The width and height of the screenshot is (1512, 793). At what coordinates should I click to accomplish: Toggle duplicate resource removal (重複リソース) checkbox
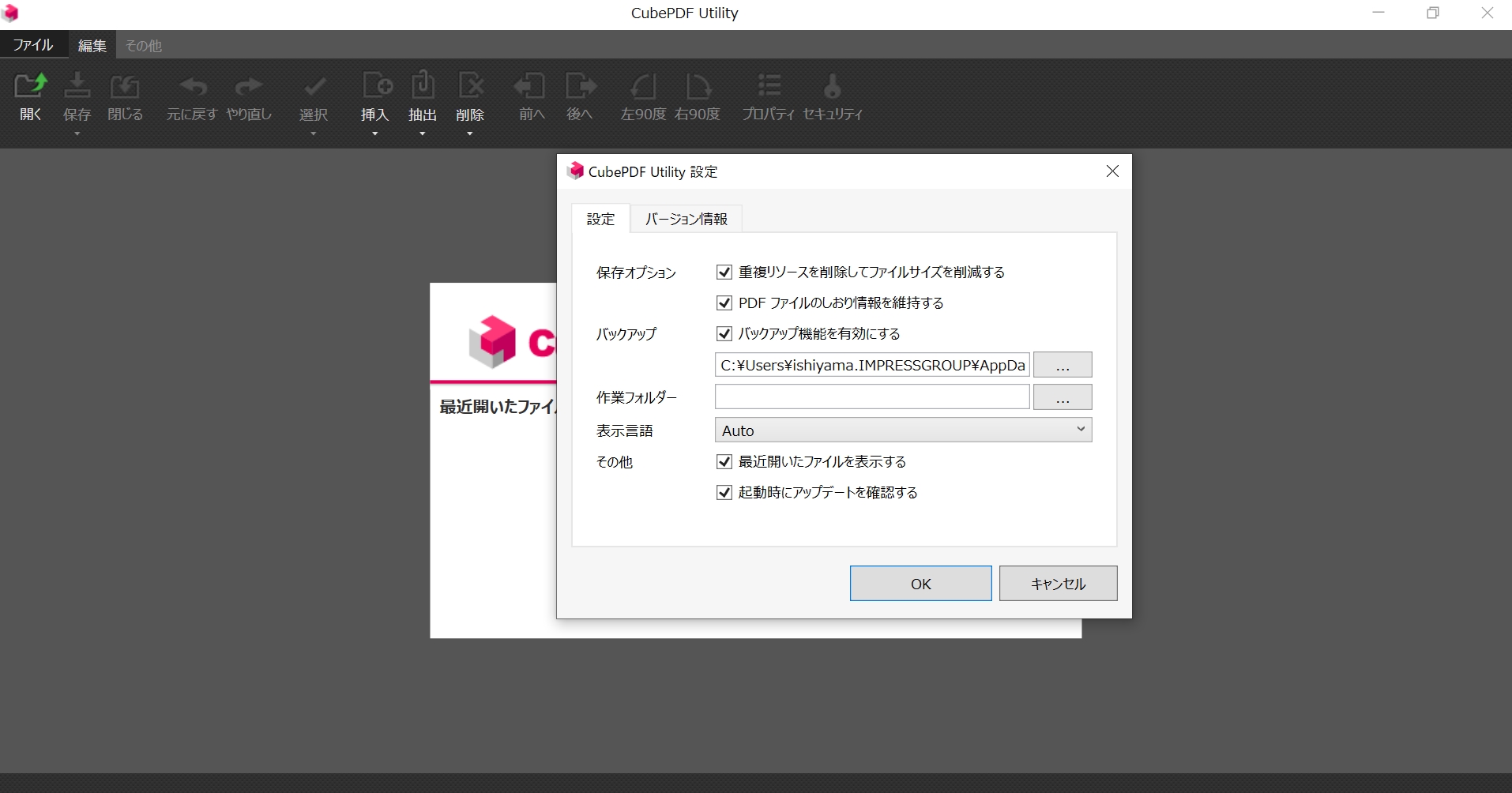[x=724, y=272]
